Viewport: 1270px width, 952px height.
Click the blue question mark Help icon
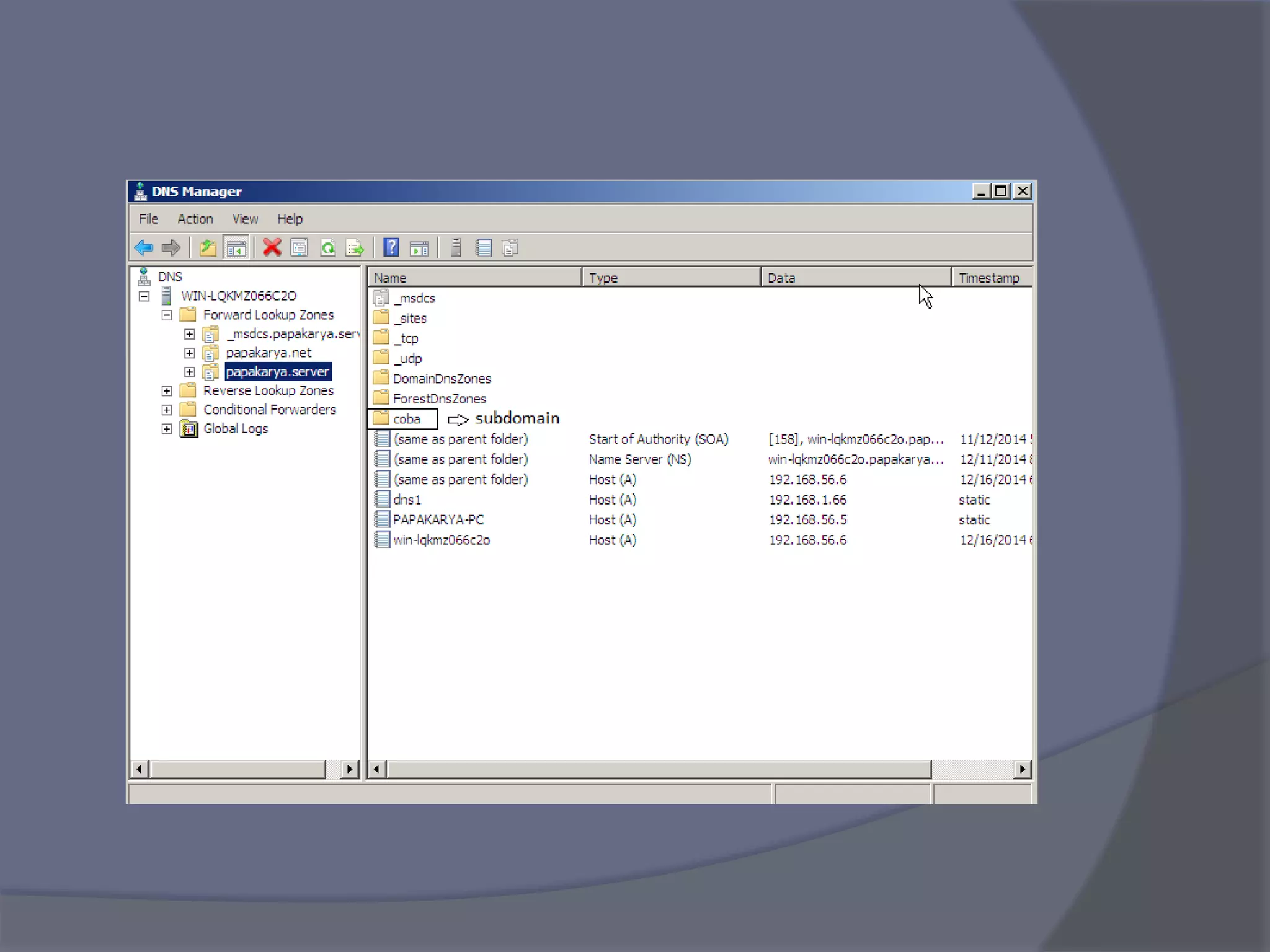click(x=391, y=248)
